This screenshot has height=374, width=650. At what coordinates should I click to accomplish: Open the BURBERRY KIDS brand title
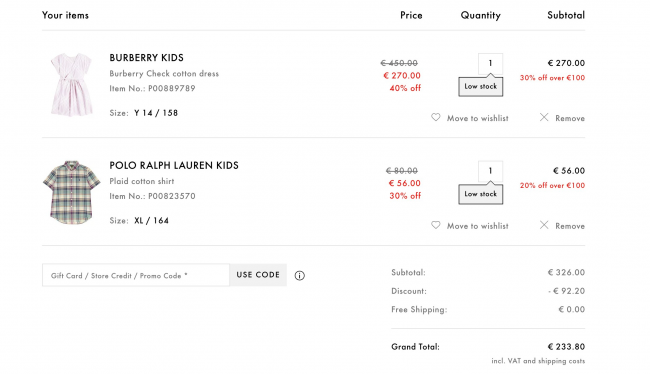tap(146, 58)
